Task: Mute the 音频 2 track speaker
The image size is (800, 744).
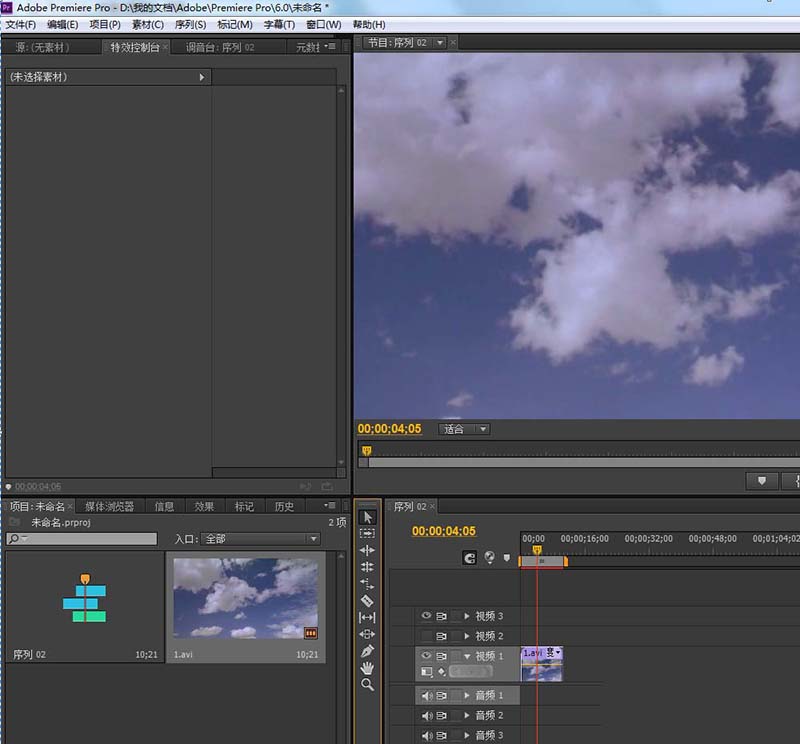Action: coord(427,716)
